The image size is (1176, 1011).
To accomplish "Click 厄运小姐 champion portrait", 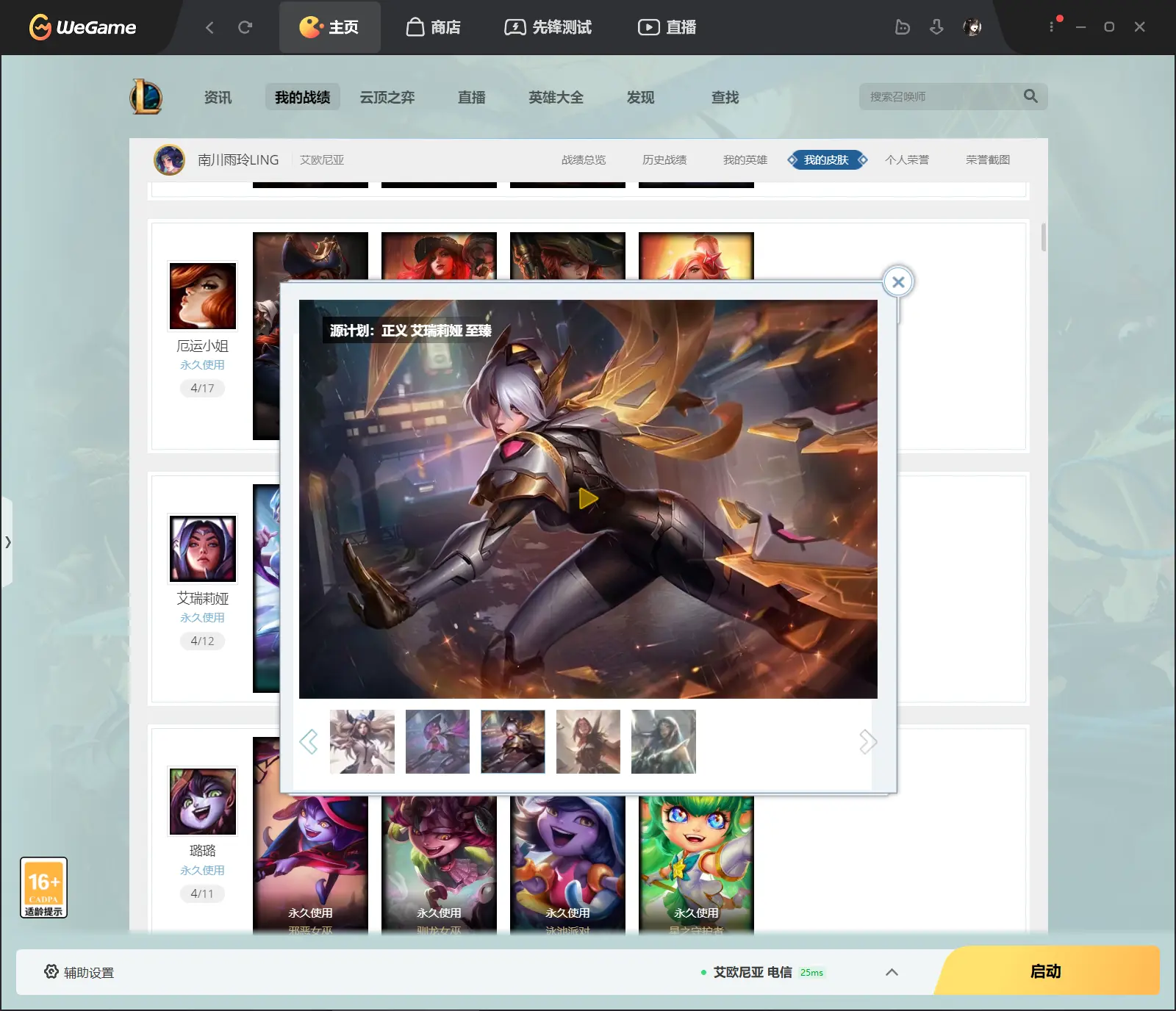I will (203, 296).
